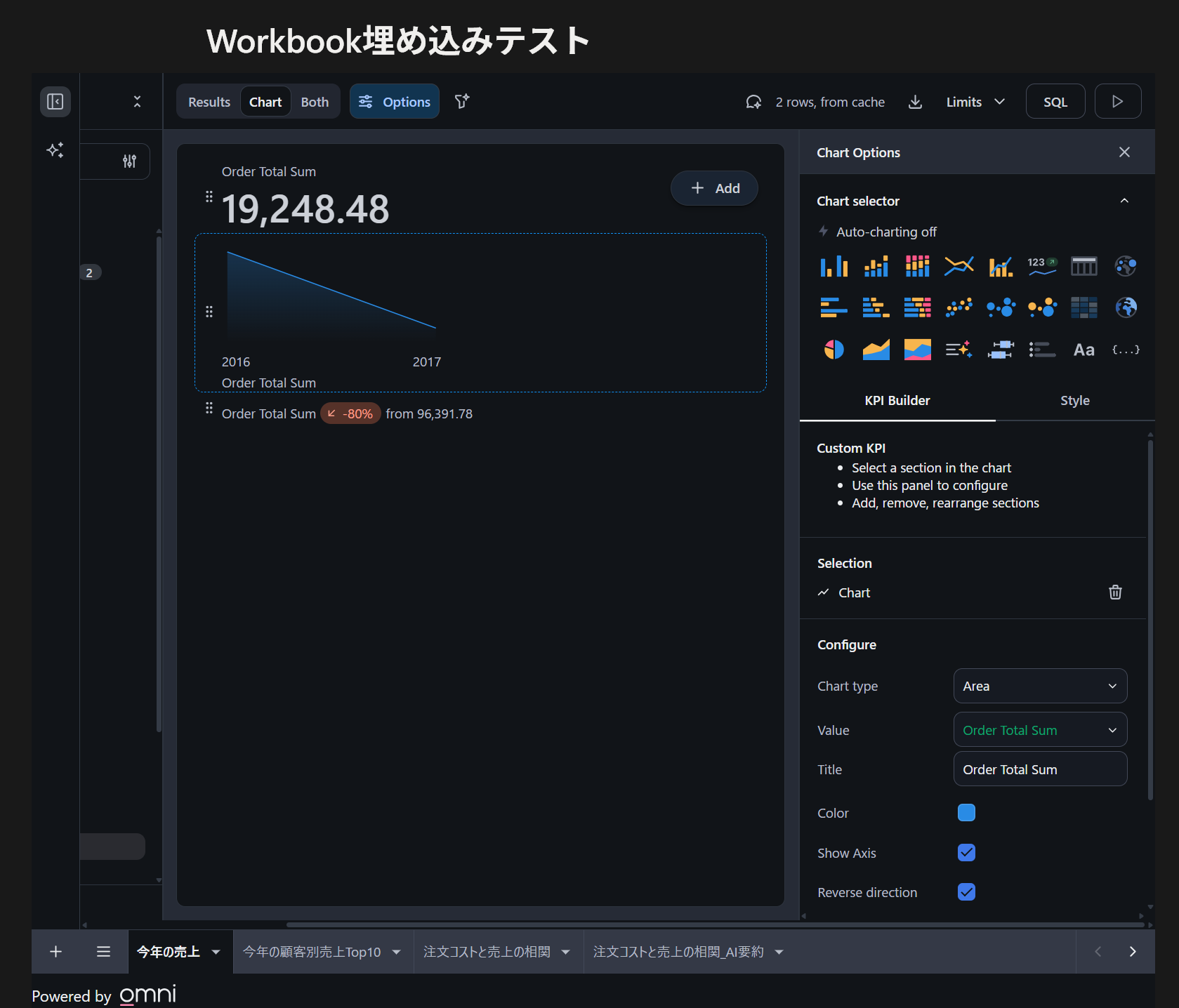Choose the line chart icon
This screenshot has width=1179, height=1008.
959,266
